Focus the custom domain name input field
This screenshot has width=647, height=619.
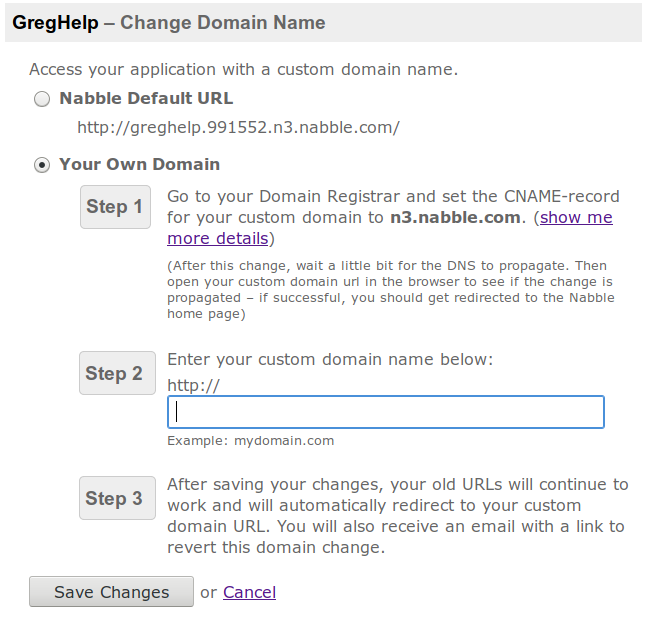(385, 412)
